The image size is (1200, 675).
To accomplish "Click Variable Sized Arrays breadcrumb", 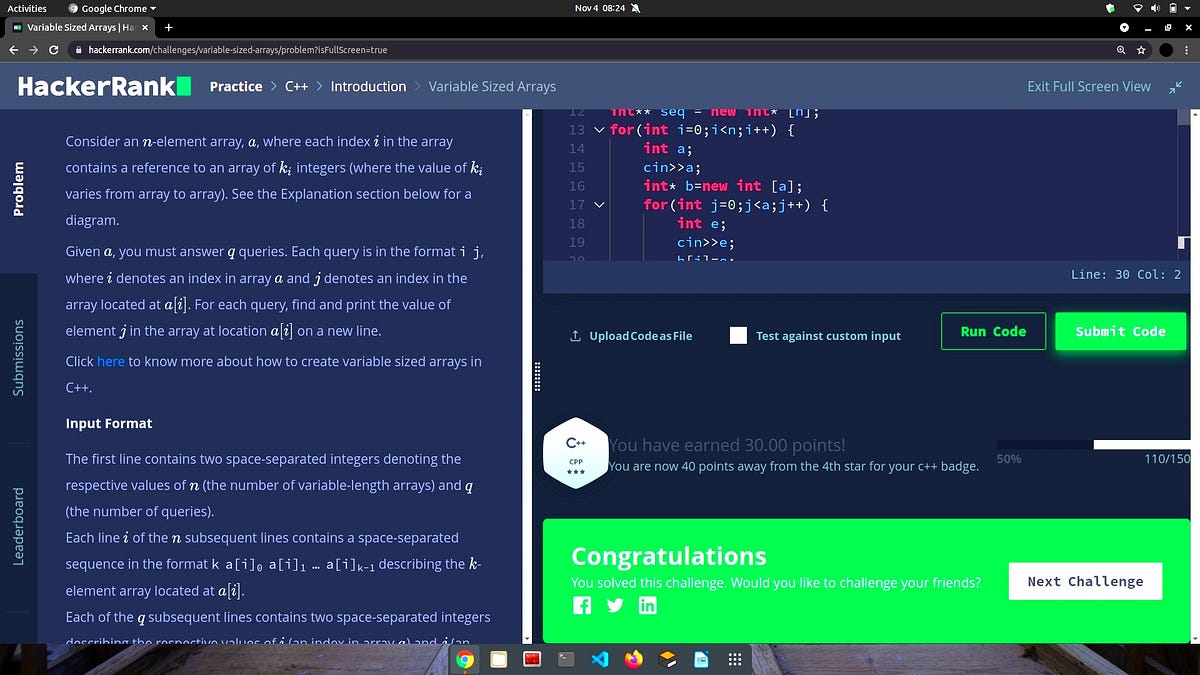I will point(492,87).
